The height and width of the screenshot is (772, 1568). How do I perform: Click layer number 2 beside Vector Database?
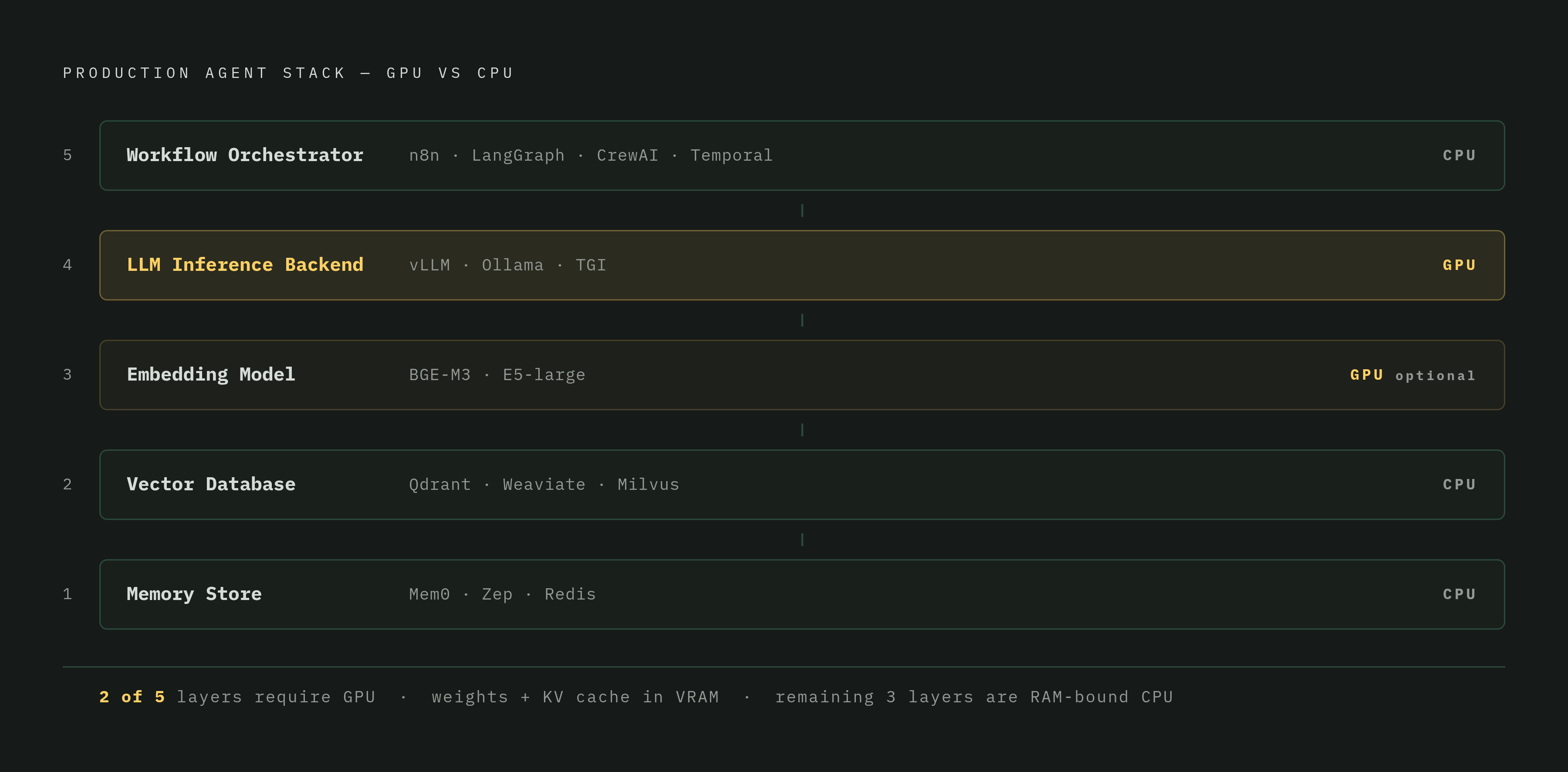pos(68,485)
